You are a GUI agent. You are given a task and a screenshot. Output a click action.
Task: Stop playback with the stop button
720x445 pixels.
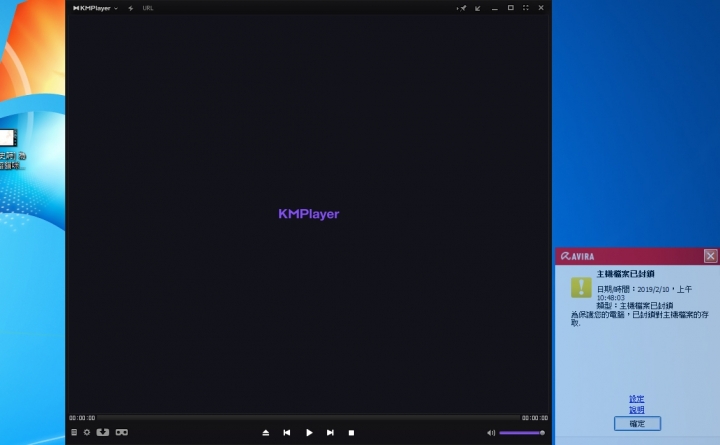tap(351, 433)
